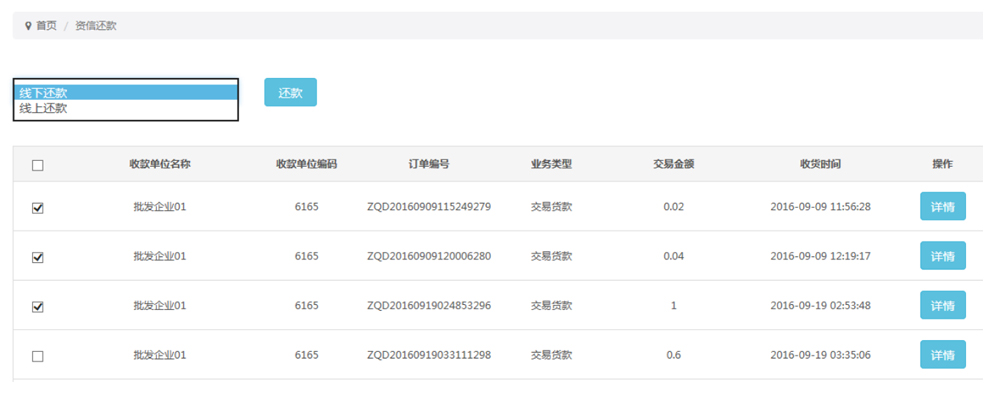This screenshot has width=984, height=409.
Task: Click the 收货时间 column header
Action: [820, 164]
